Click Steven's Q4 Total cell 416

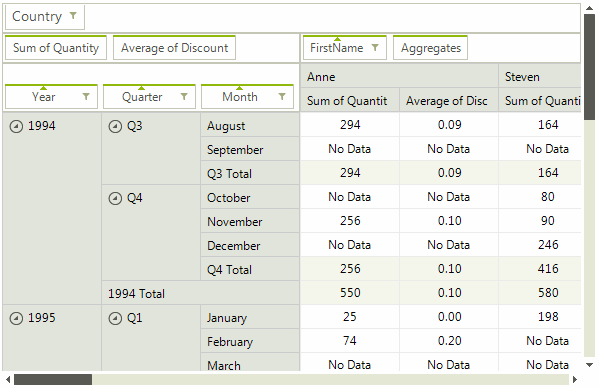[x=540, y=269]
